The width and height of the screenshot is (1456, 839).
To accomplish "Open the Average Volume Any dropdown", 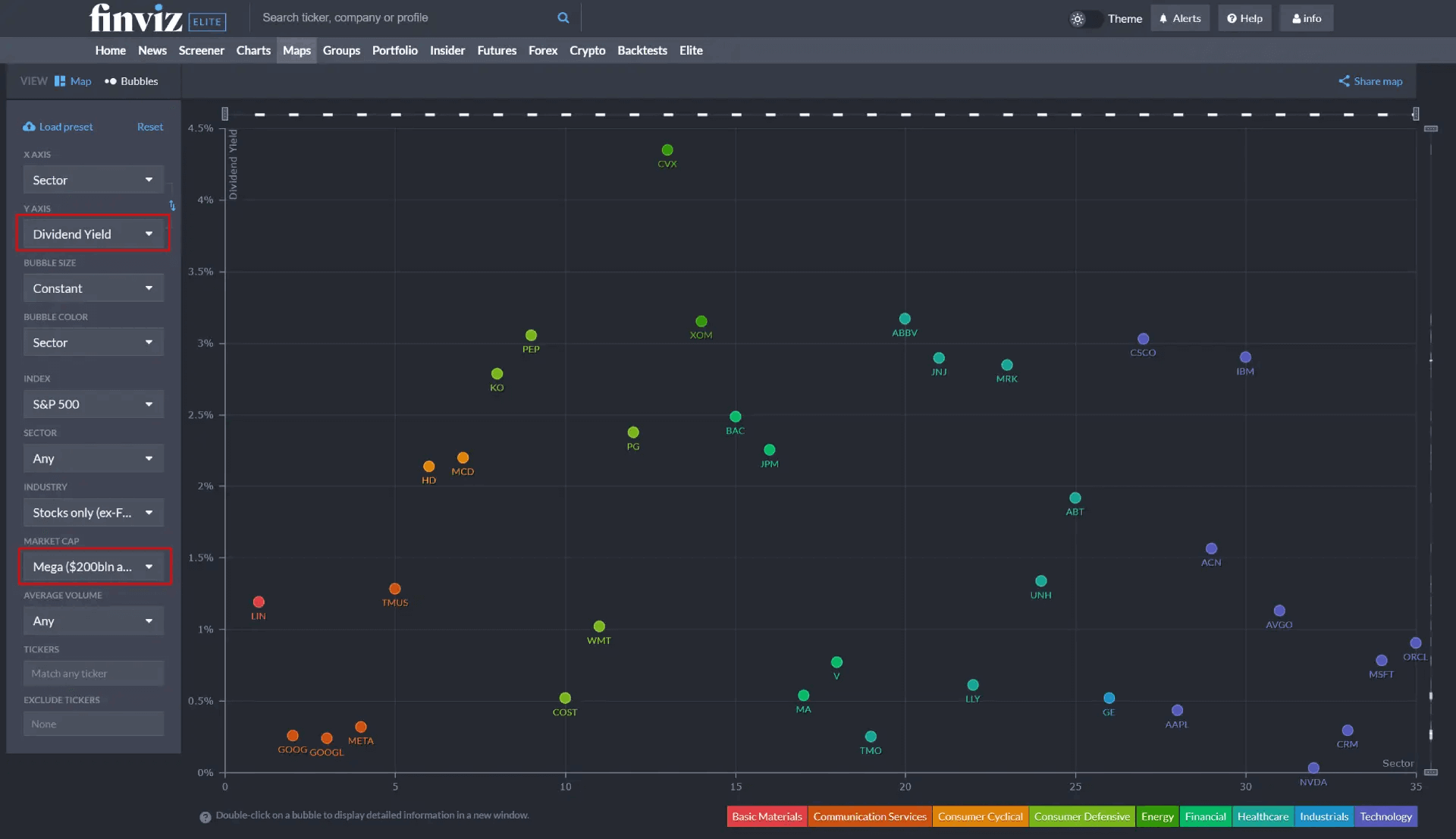I will (x=93, y=621).
